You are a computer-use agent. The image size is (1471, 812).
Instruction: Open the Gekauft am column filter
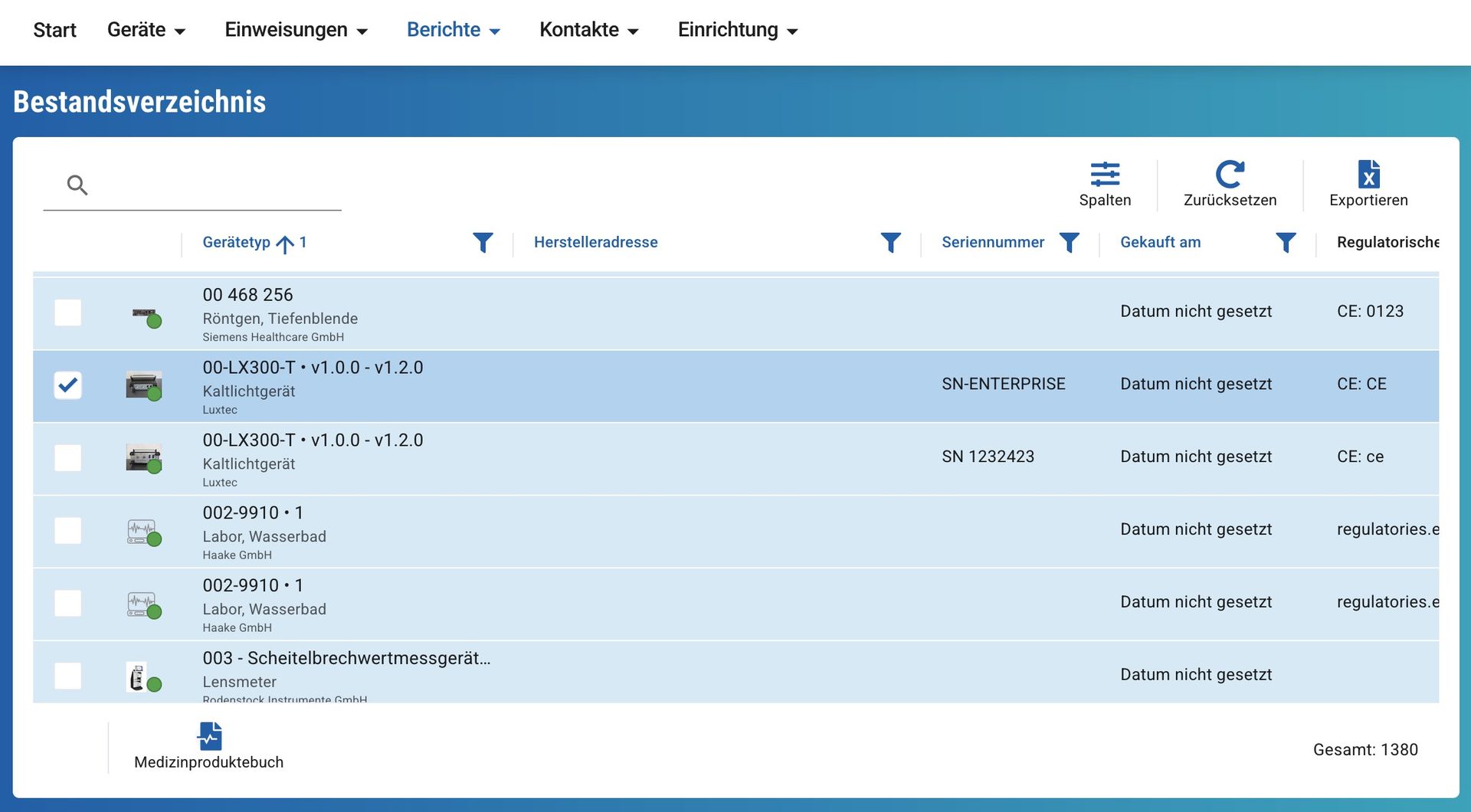pyautogui.click(x=1286, y=242)
